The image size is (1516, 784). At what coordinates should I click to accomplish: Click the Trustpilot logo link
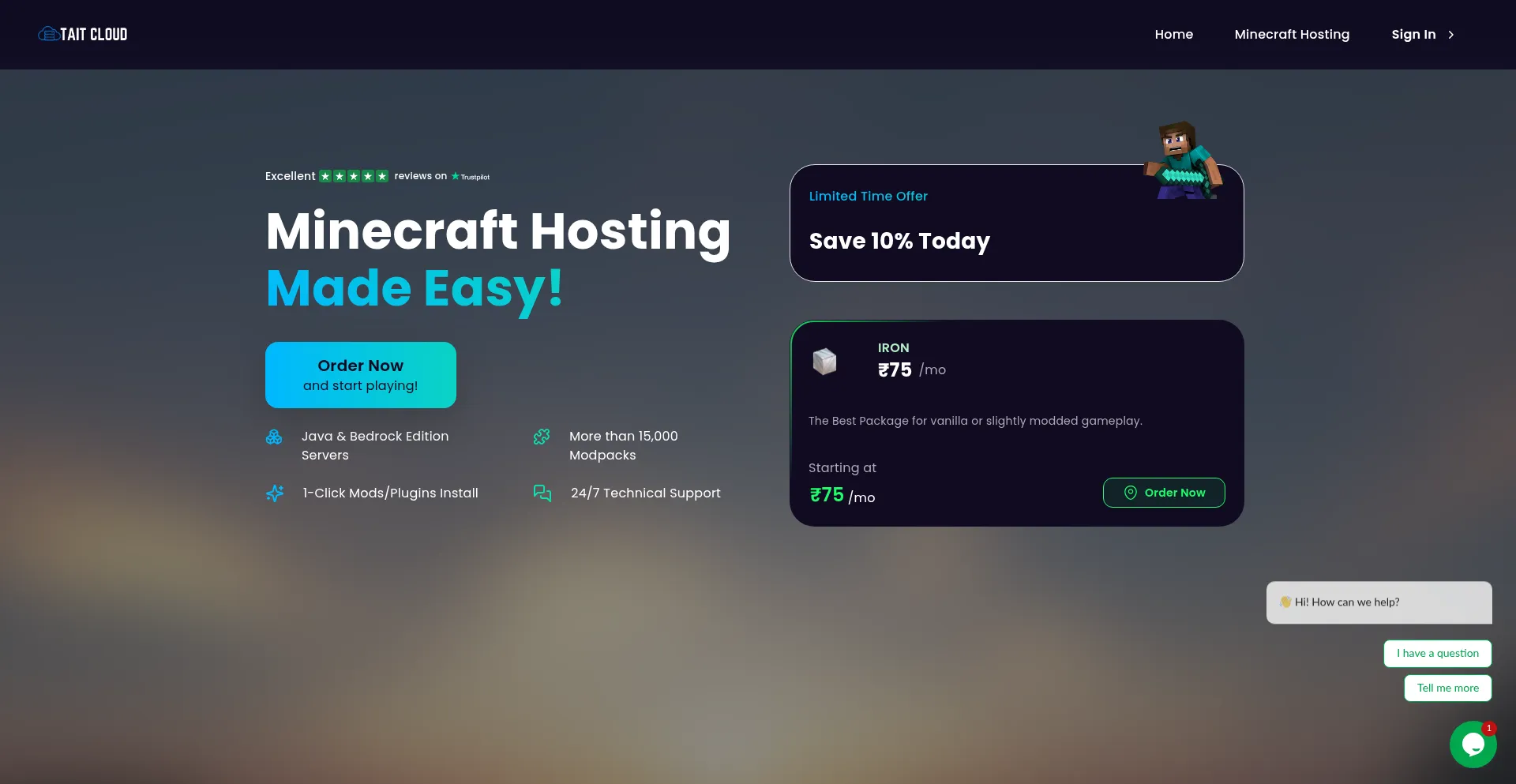coord(471,177)
